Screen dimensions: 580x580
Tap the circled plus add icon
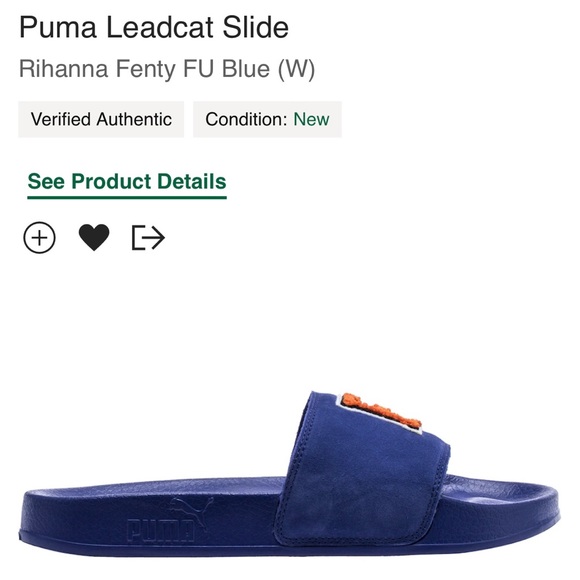click(x=39, y=237)
